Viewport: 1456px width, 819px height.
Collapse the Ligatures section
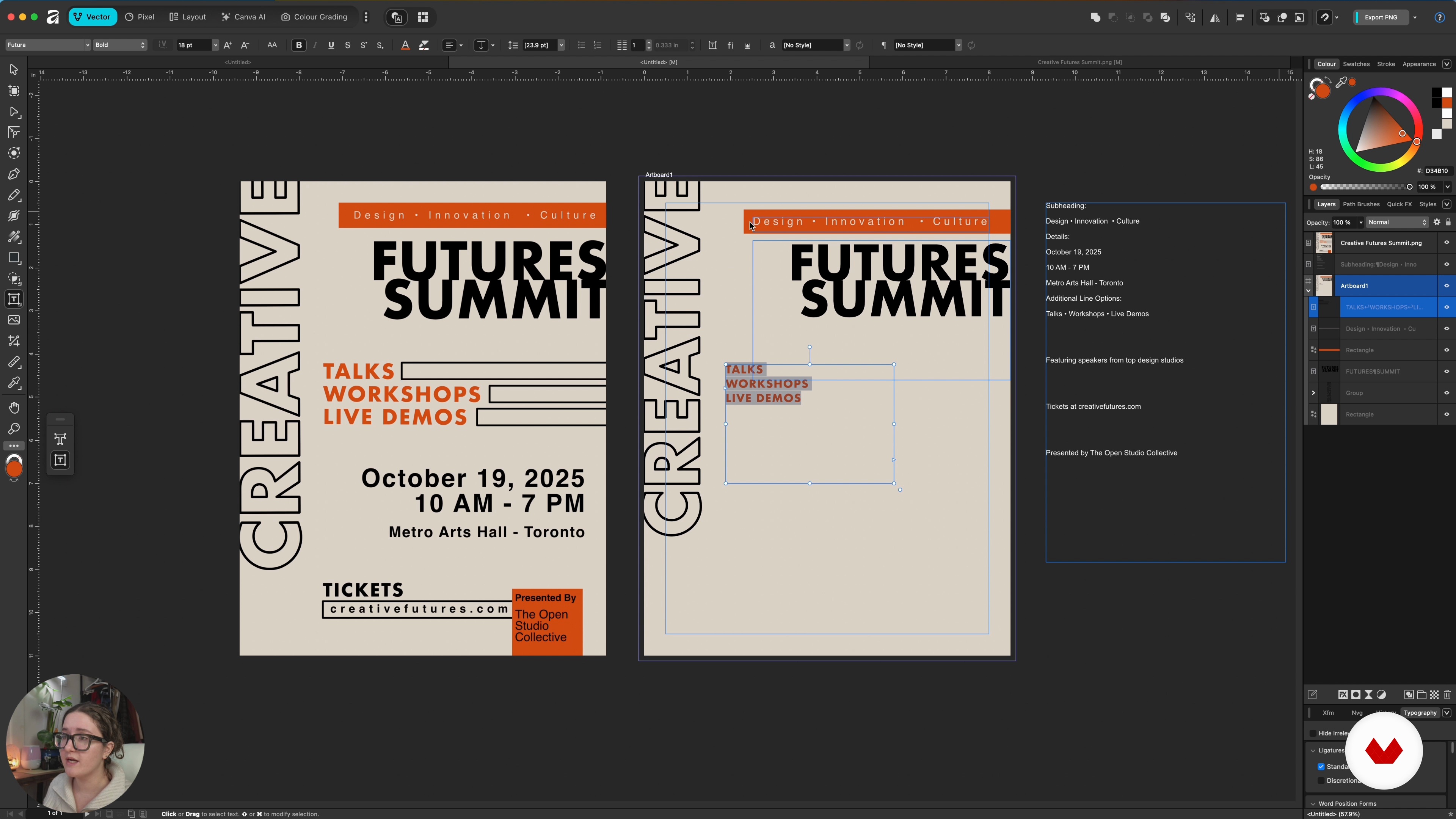click(x=1313, y=751)
